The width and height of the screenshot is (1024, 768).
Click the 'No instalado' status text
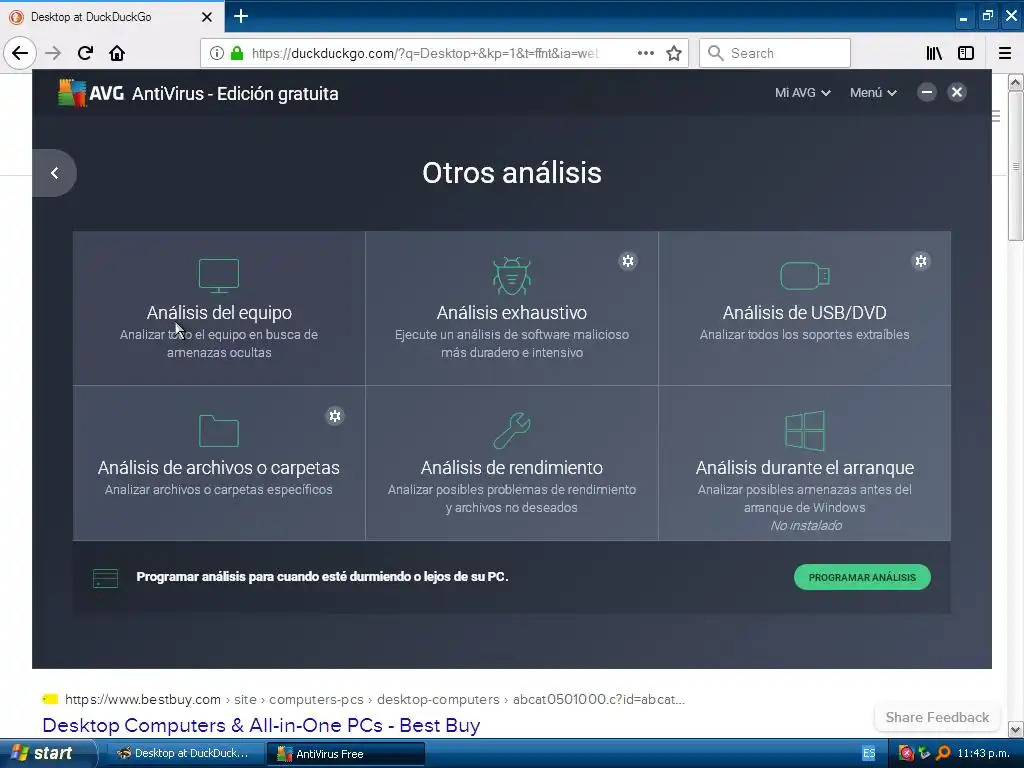pyautogui.click(x=806, y=526)
